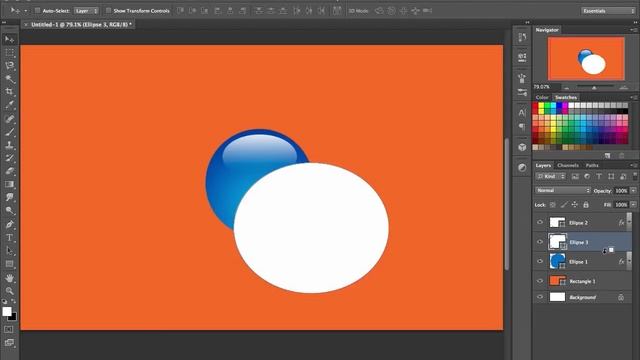Select the Dodge tool
The height and width of the screenshot is (360, 640).
pyautogui.click(x=9, y=211)
